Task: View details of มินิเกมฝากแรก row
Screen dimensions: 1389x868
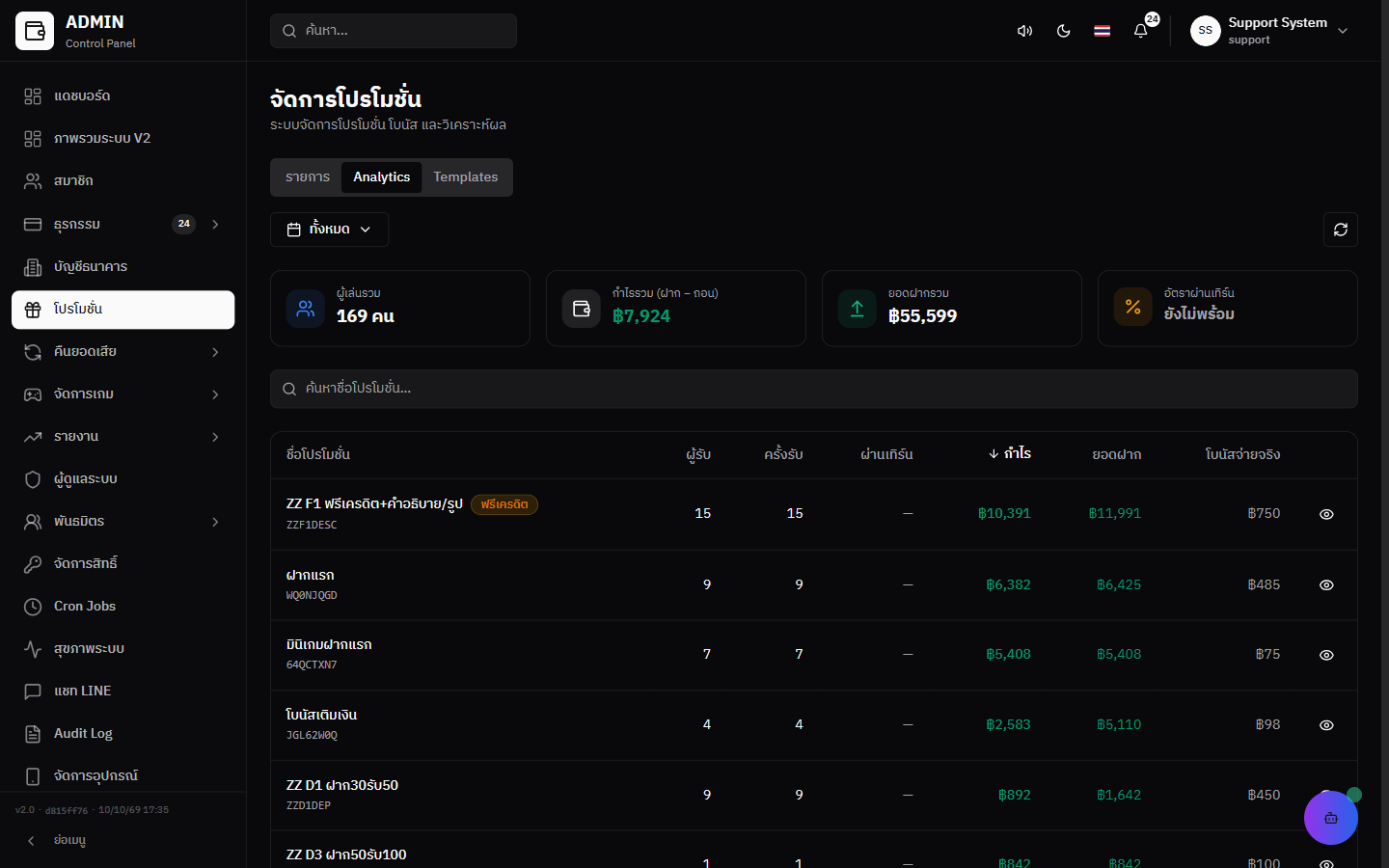Action: 1326,655
